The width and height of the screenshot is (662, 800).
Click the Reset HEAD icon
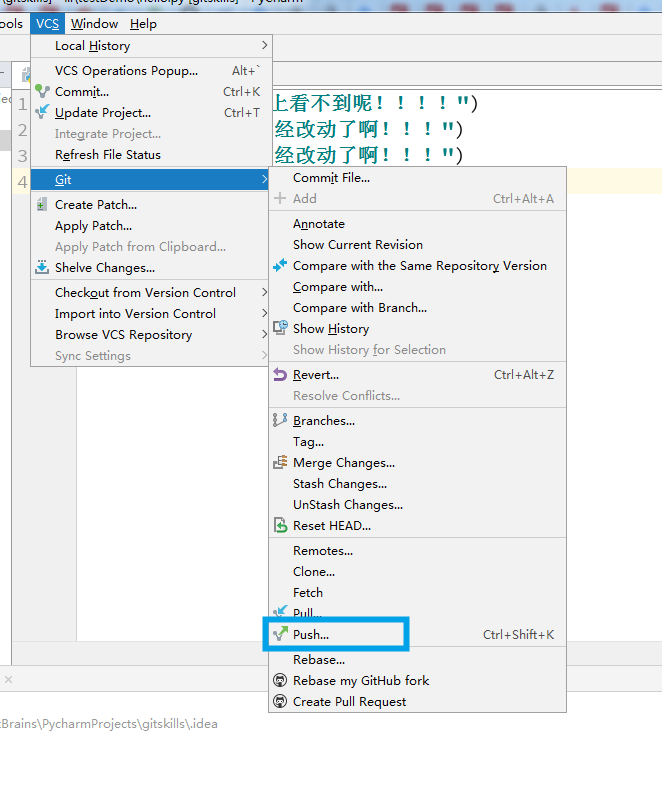click(280, 525)
